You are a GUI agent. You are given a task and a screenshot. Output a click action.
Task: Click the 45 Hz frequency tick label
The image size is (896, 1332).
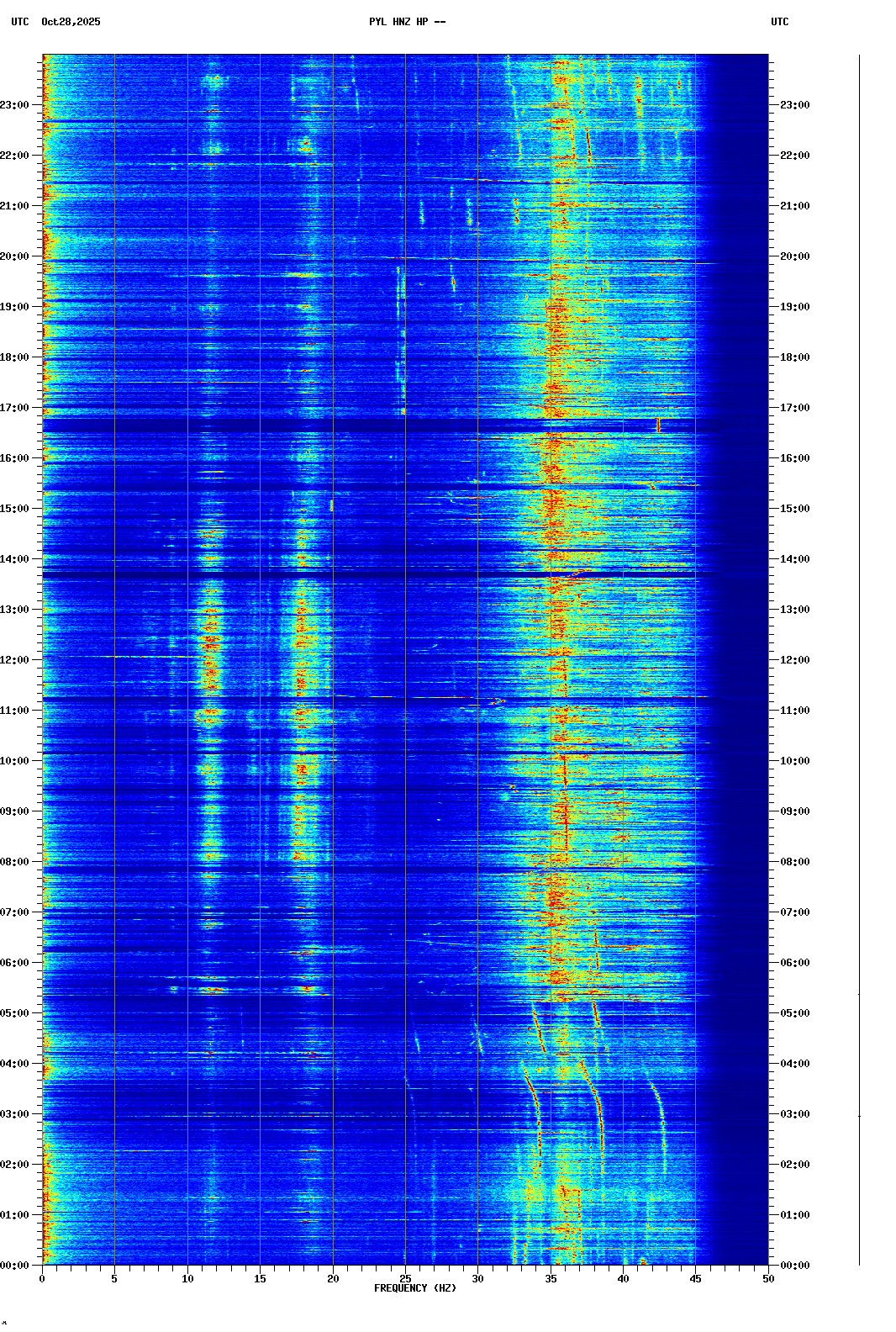(x=695, y=1279)
